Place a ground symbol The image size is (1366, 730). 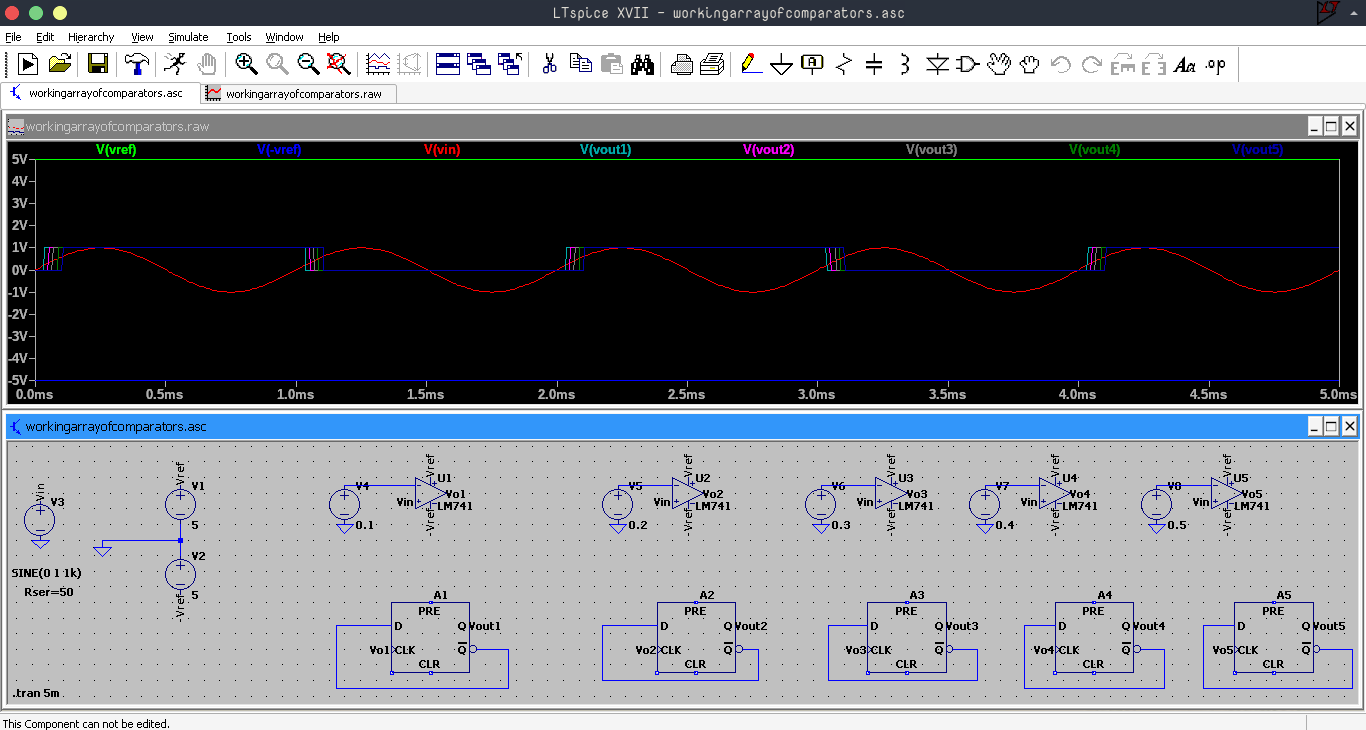coord(780,64)
